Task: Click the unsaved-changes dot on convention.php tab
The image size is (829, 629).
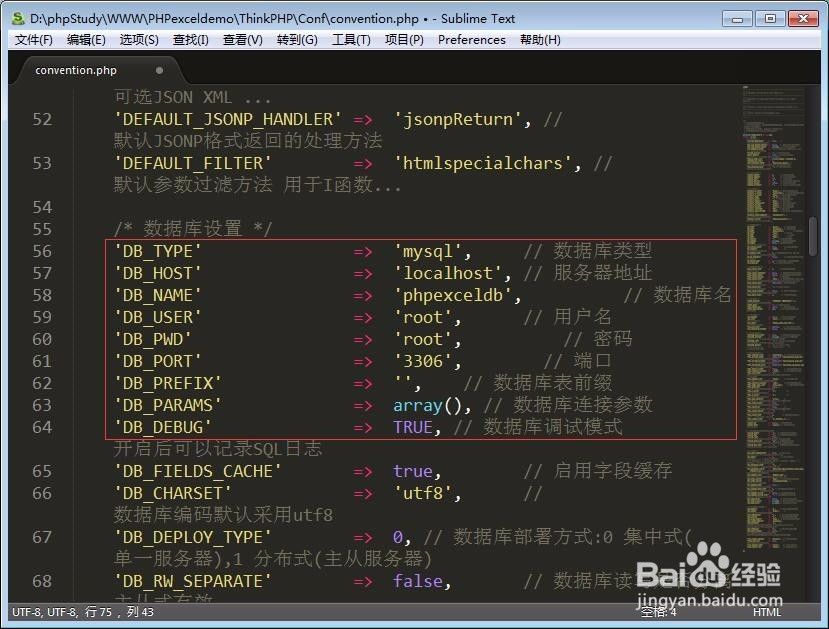Action: point(159,70)
